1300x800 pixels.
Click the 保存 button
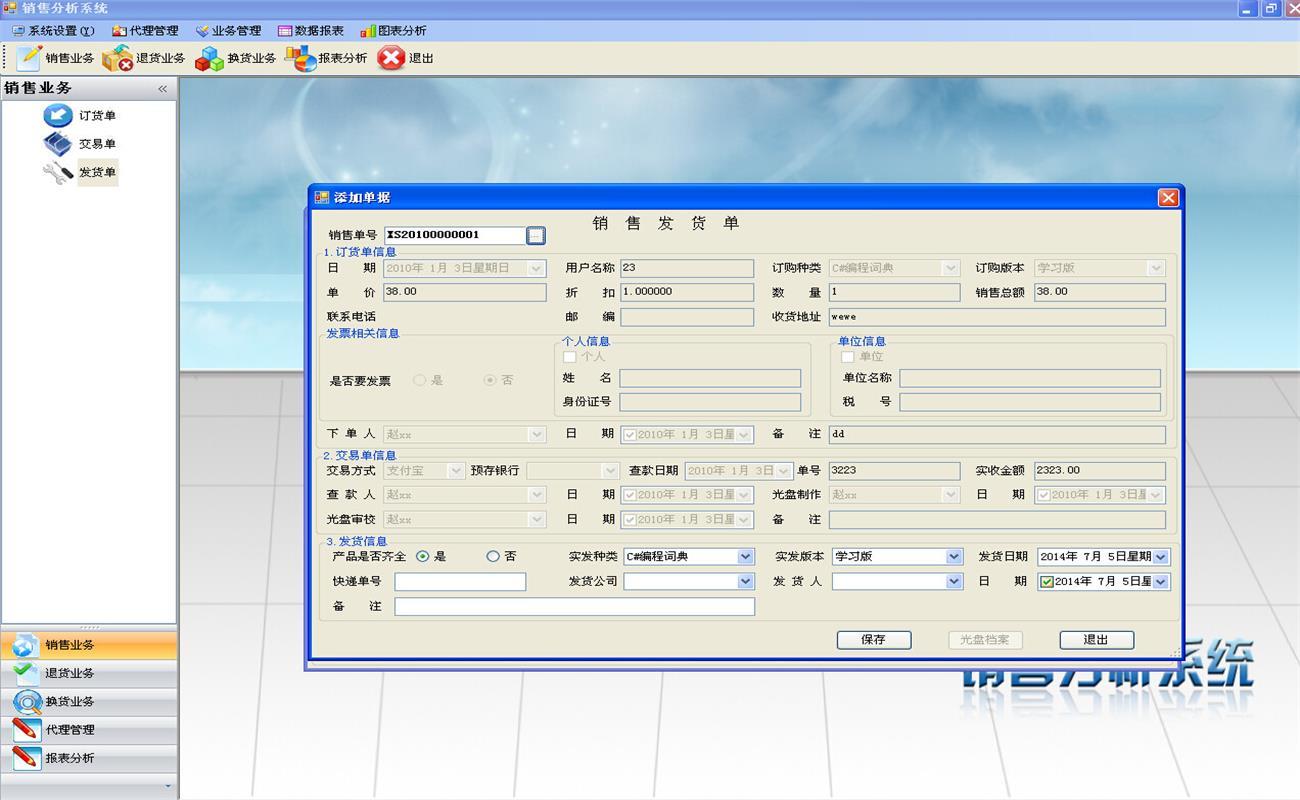coord(874,640)
